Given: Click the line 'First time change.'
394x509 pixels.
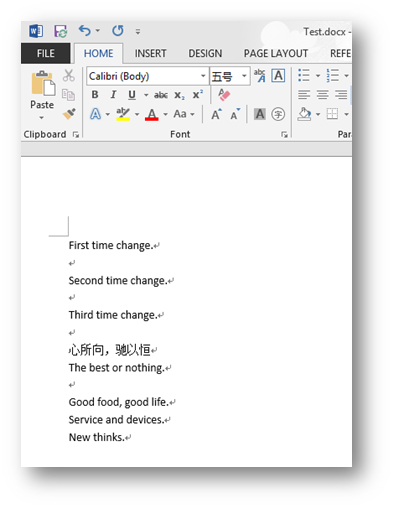Looking at the screenshot, I should pos(111,246).
